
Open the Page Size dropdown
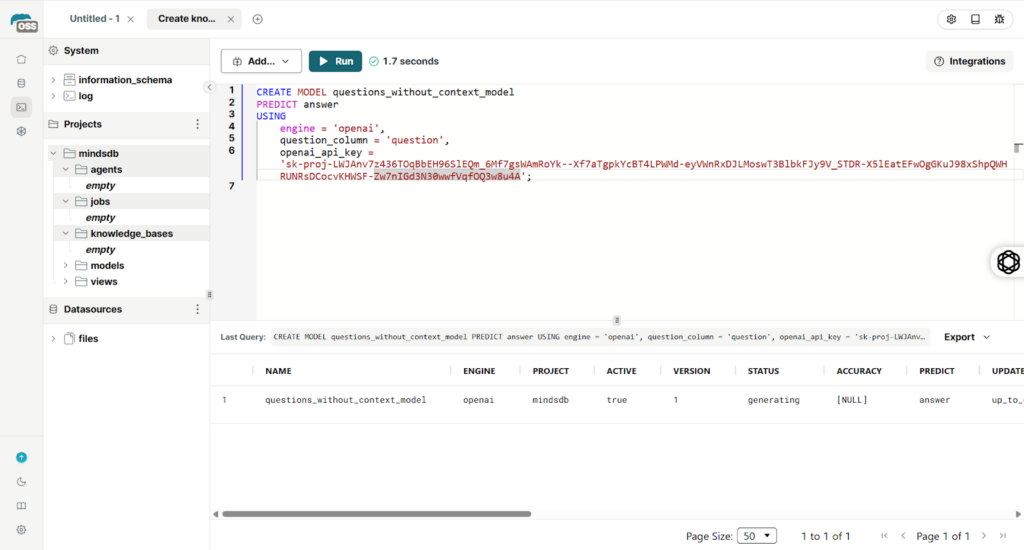pyautogui.click(x=756, y=536)
